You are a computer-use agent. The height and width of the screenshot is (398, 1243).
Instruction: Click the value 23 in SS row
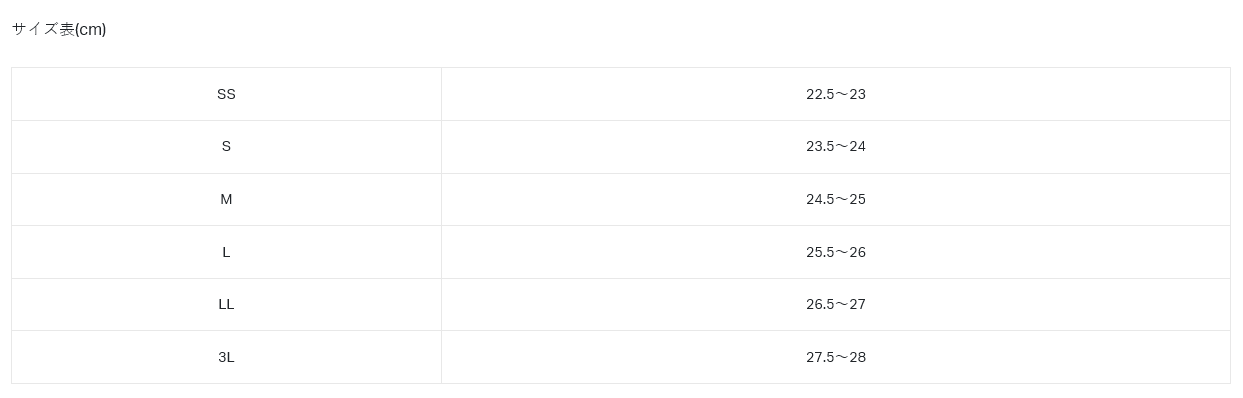pos(857,94)
